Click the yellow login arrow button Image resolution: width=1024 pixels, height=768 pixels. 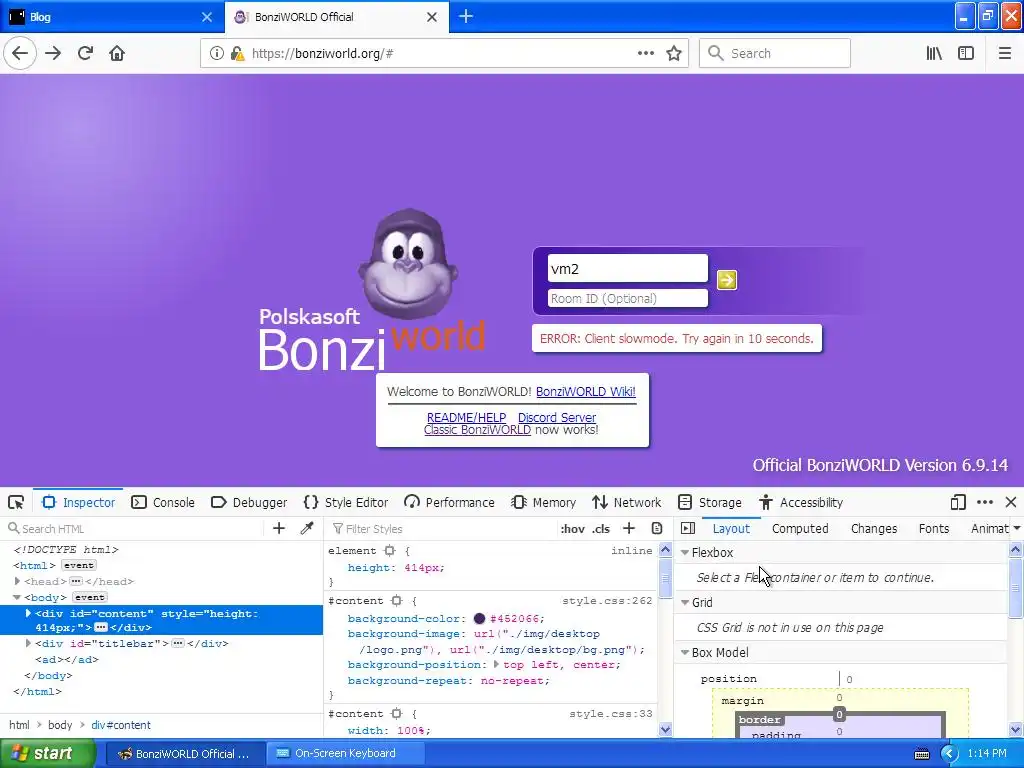pos(727,280)
